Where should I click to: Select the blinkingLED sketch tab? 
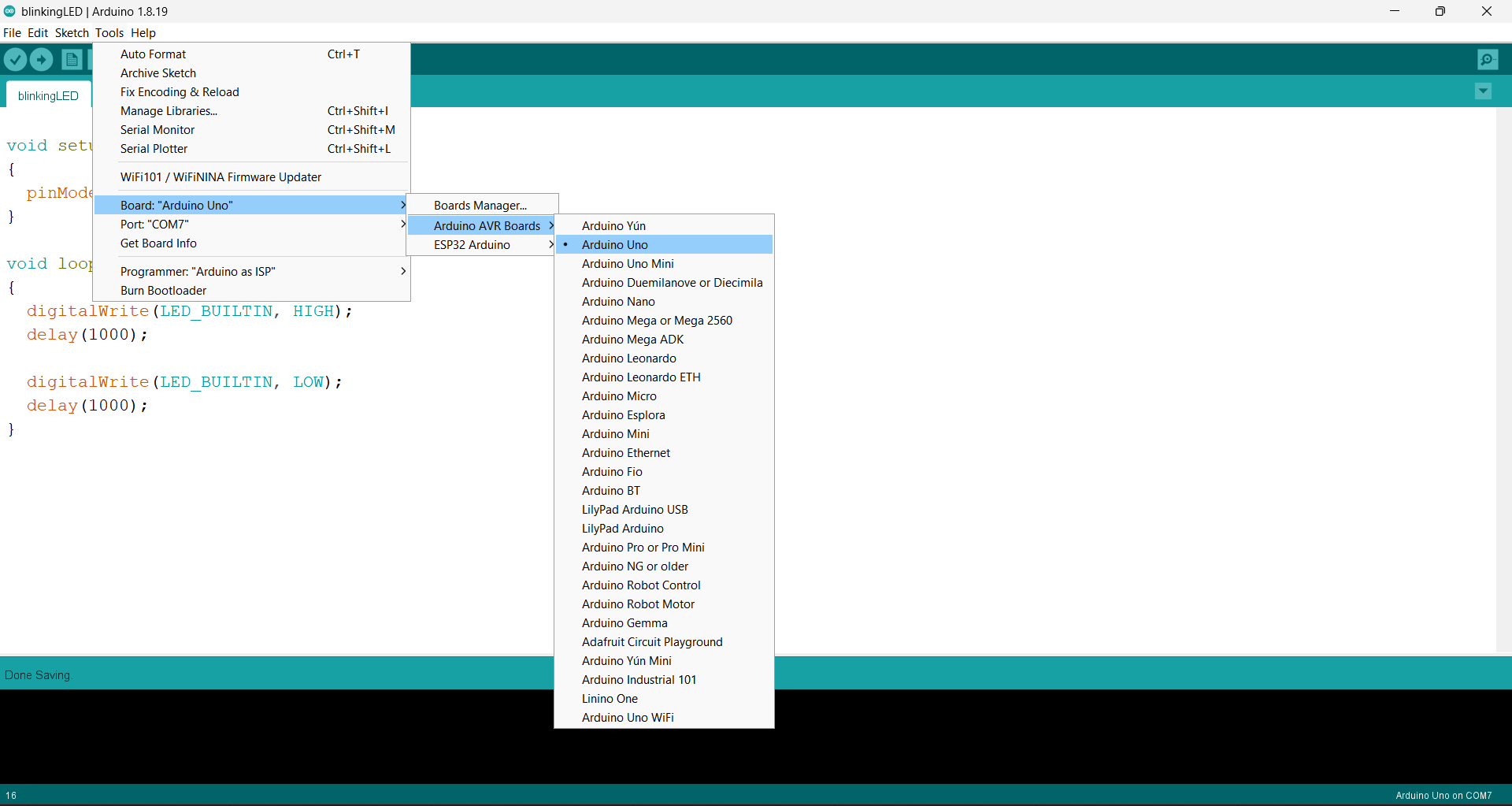coord(48,95)
